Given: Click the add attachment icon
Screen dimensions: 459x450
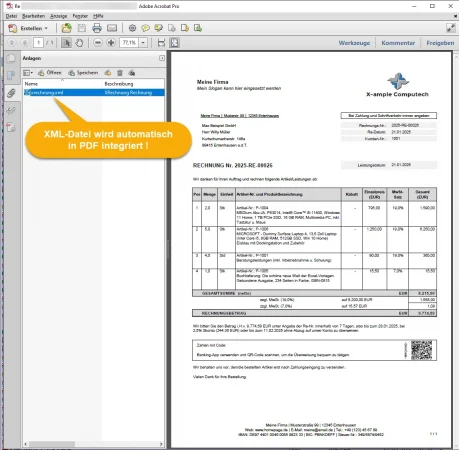Looking at the screenshot, I should tap(108, 73).
